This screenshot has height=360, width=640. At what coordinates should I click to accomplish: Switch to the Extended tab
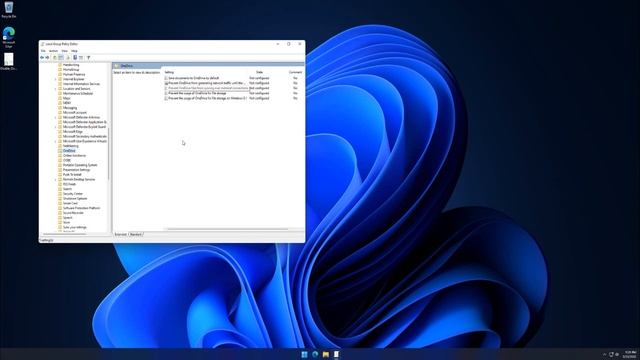coord(120,234)
